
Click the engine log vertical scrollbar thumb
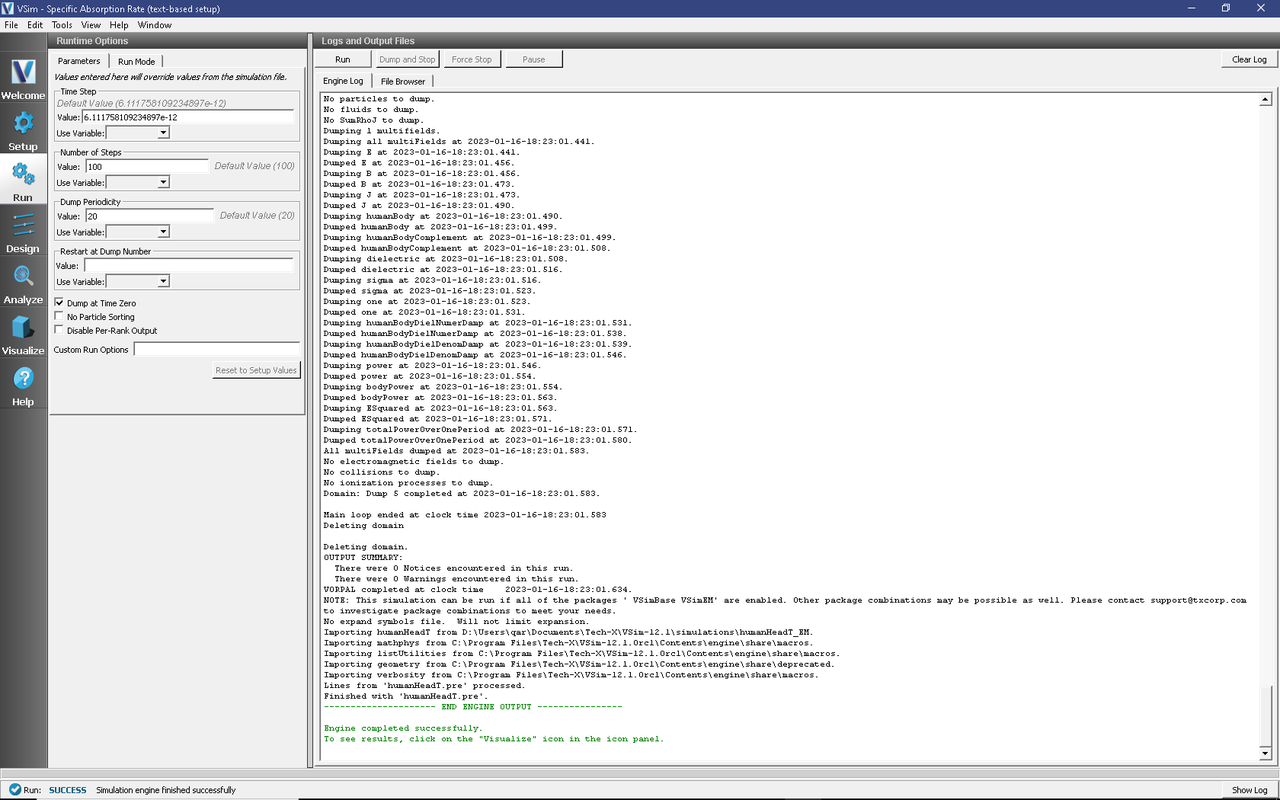1265,716
